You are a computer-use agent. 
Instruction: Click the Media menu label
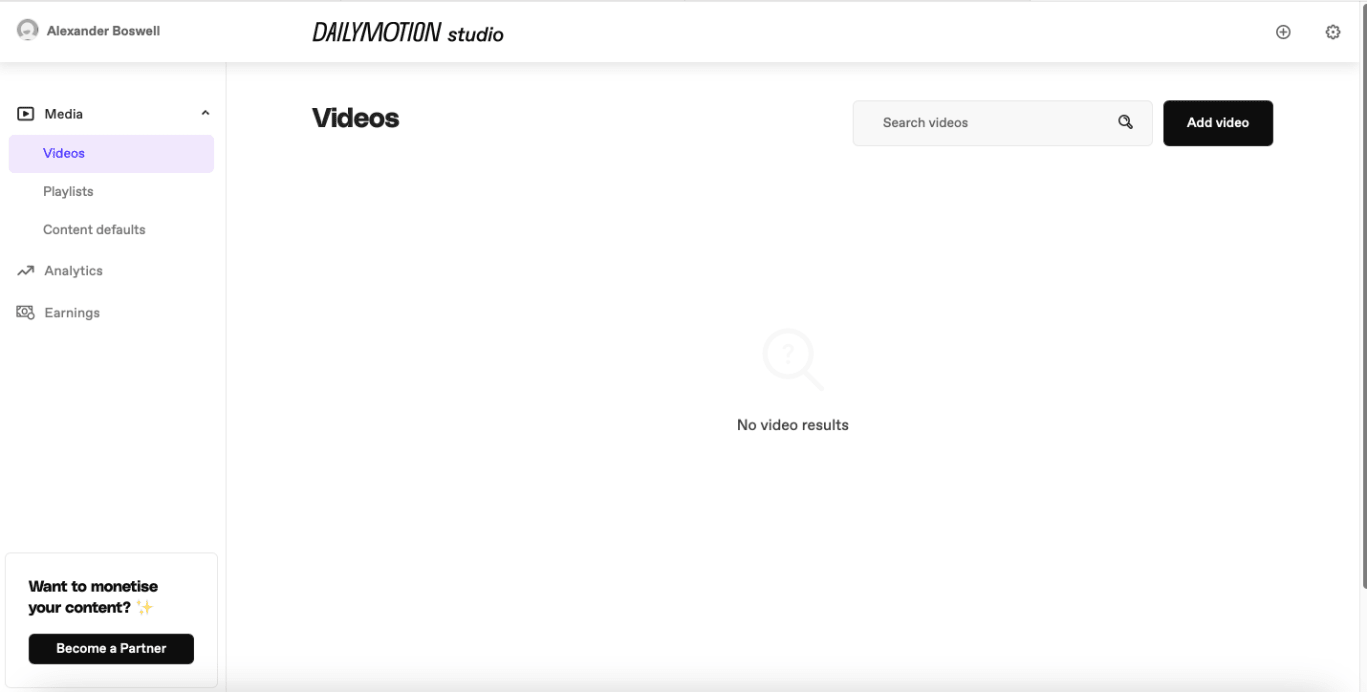tap(64, 114)
